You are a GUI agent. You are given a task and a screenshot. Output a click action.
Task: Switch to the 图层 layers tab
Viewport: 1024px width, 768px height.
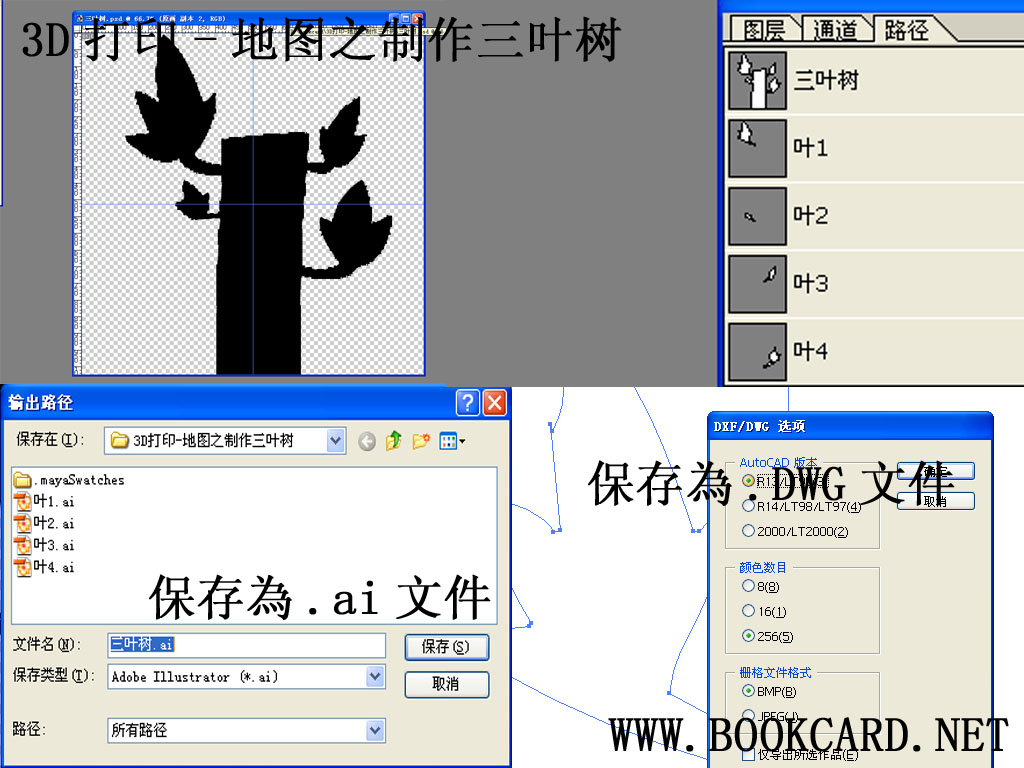coord(765,30)
